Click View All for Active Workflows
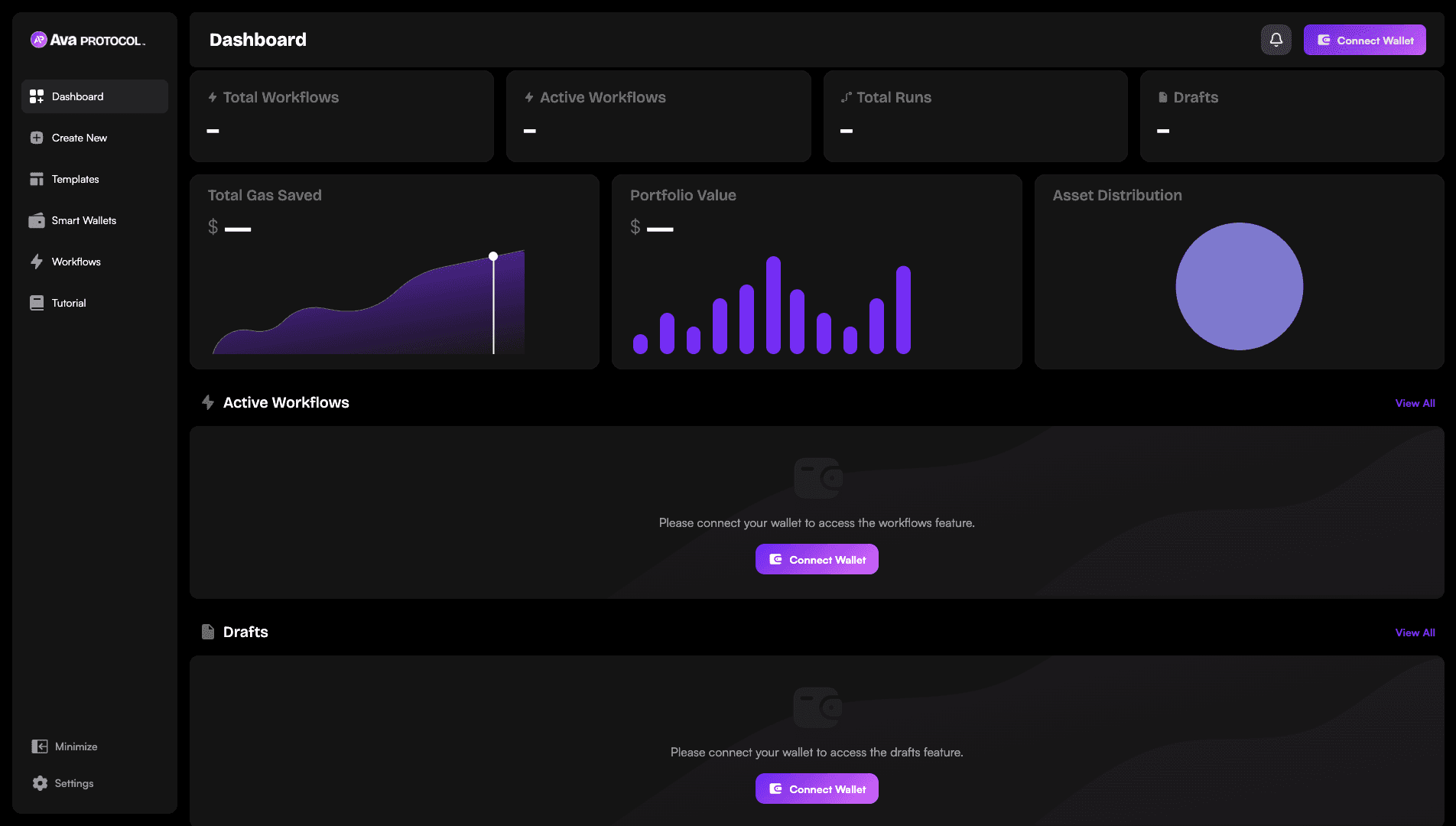This screenshot has width=1456, height=826. pos(1415,403)
